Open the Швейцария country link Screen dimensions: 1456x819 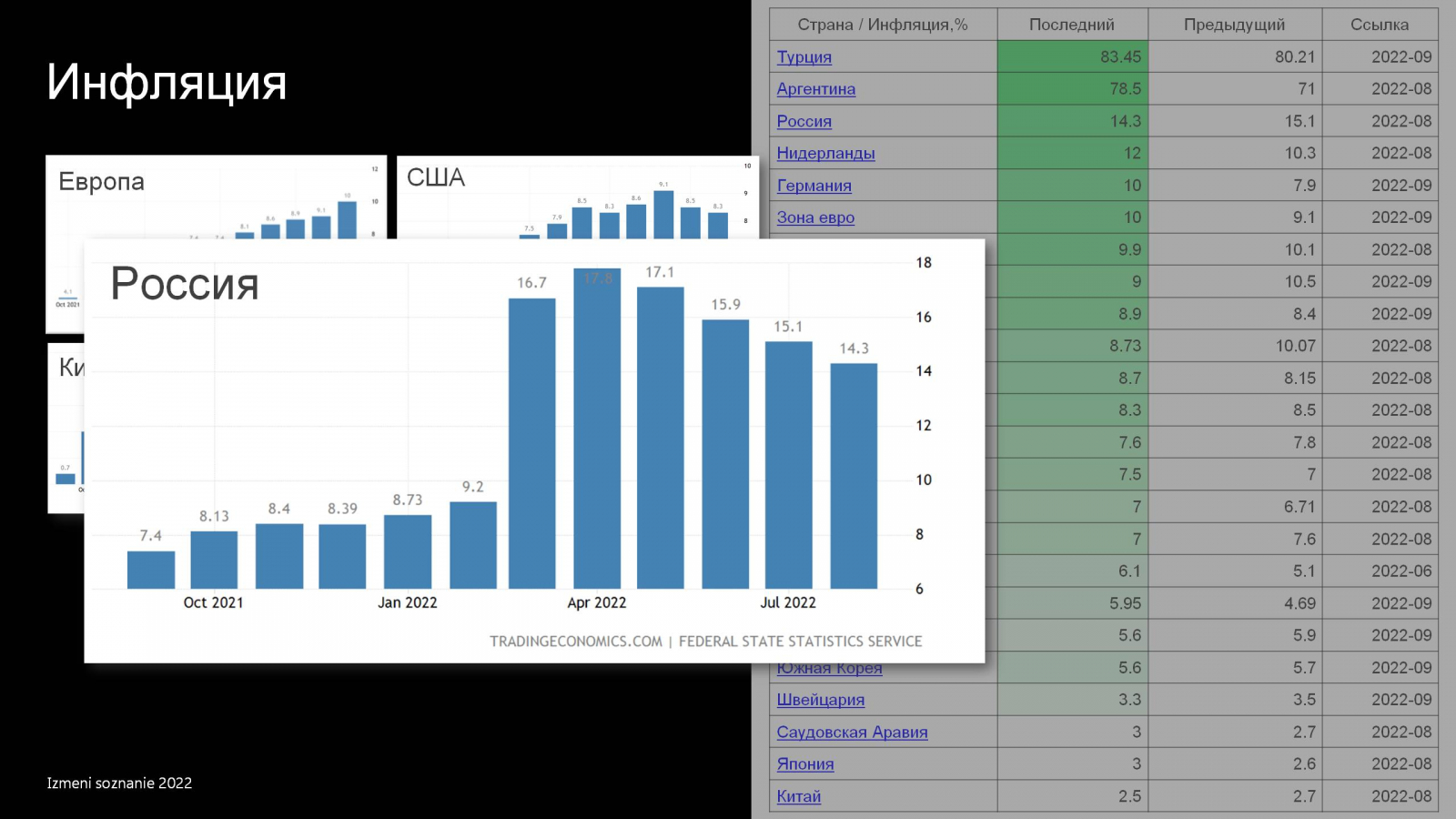(x=820, y=700)
